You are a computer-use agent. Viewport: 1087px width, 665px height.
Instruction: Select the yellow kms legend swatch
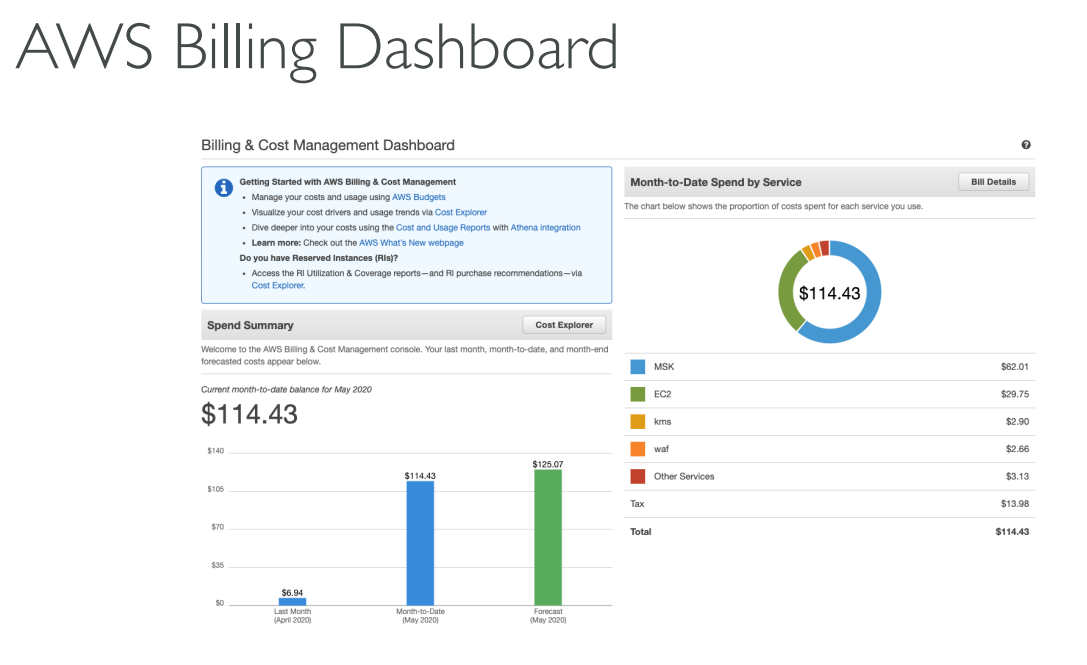tap(638, 422)
